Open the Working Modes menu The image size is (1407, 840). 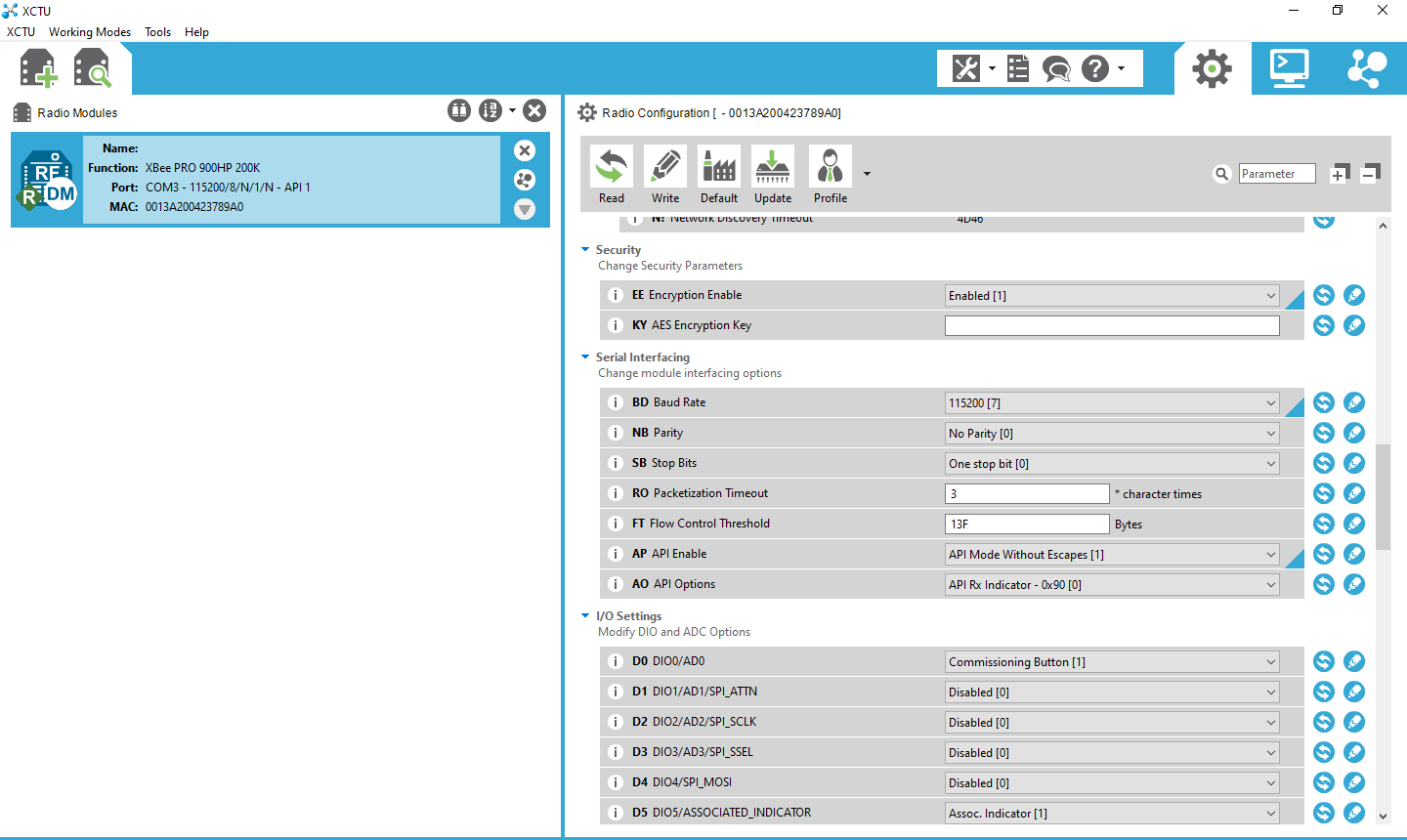point(90,32)
